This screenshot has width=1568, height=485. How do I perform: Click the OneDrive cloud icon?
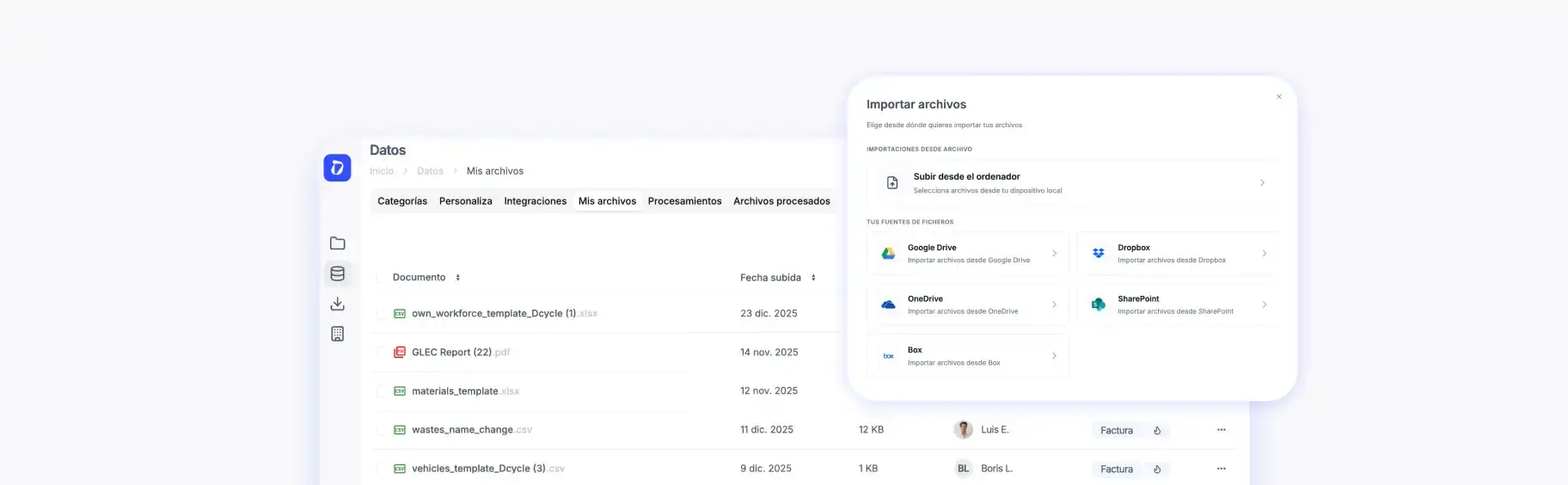click(x=888, y=304)
